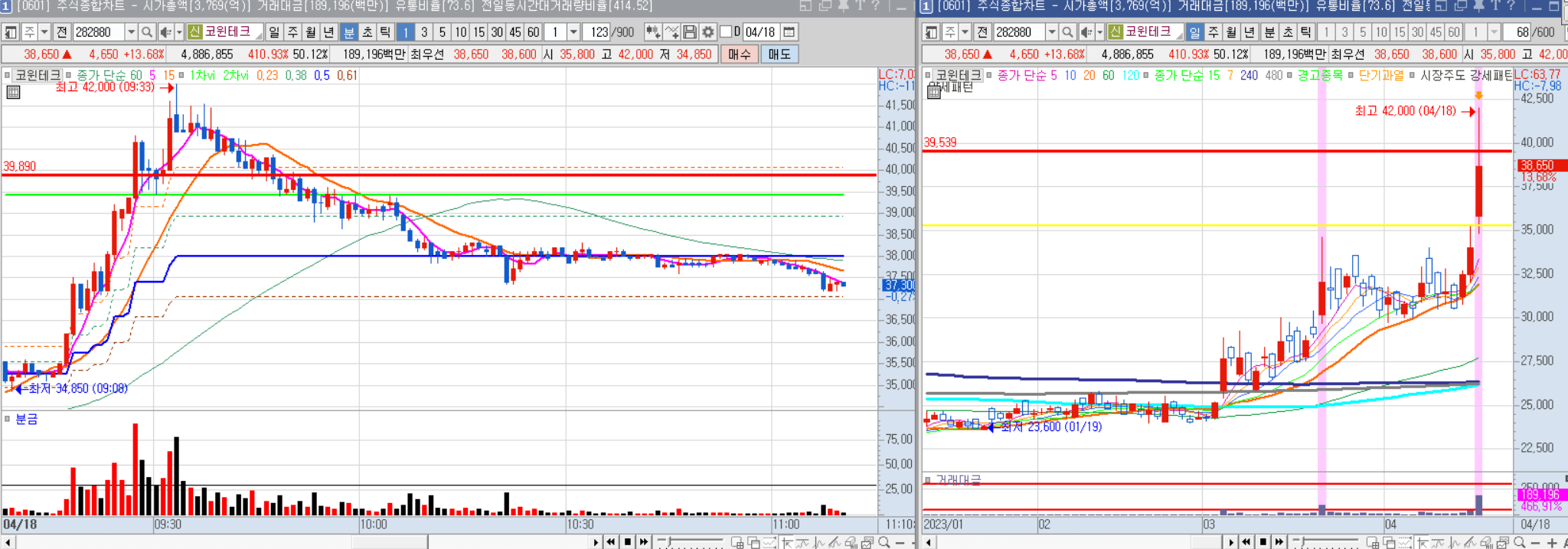
Task: Toggle the left panel icon in right chart toolbar
Action: coord(931,32)
